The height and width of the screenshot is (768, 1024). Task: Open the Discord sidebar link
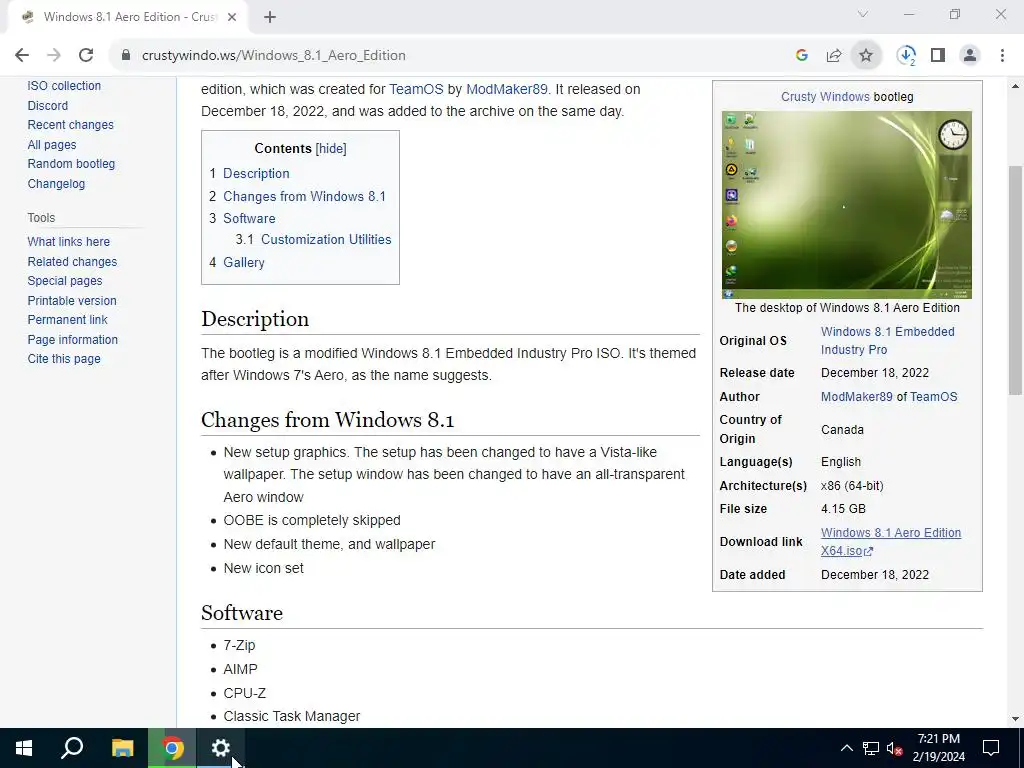(x=48, y=106)
